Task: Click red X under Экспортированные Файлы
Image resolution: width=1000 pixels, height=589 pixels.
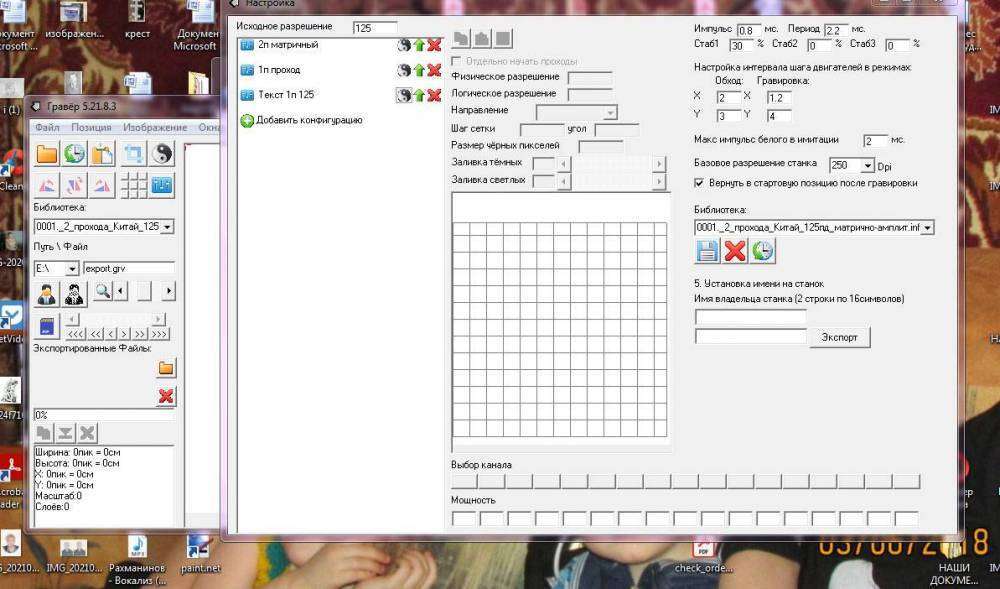Action: tap(166, 397)
